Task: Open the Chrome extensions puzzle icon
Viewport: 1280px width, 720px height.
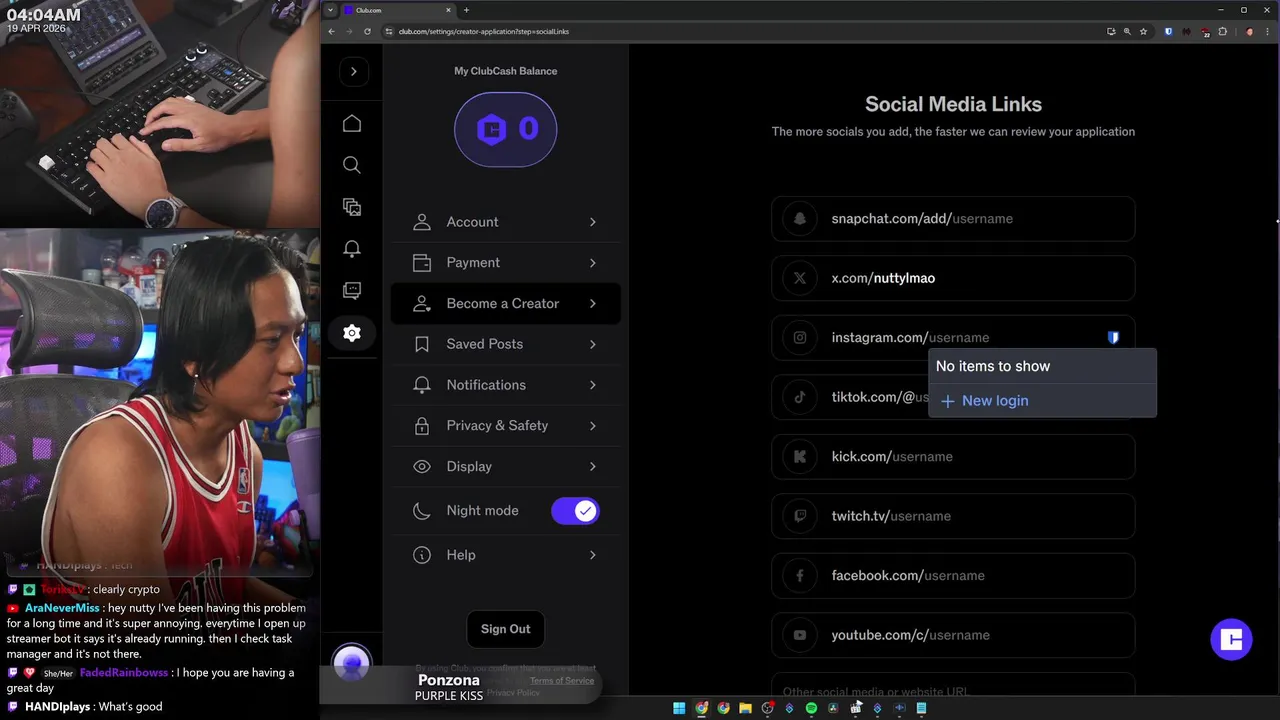Action: point(1222,31)
